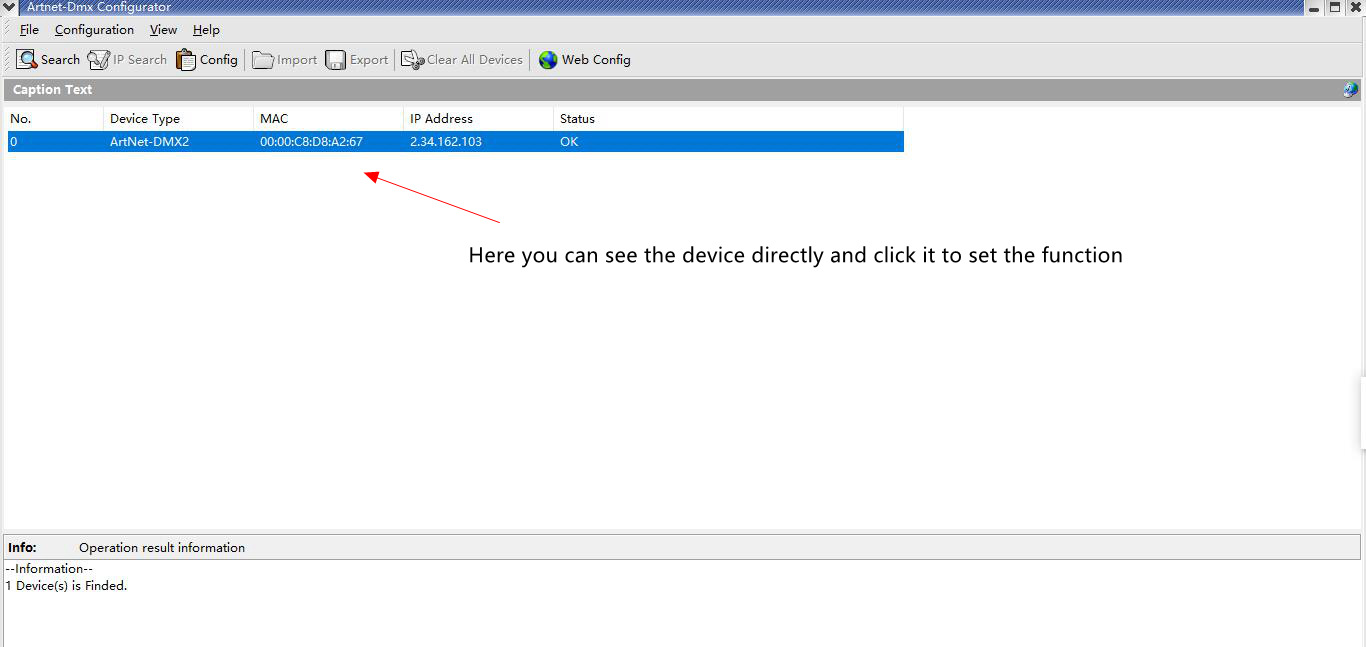The image size is (1366, 647).
Task: Click the IP Address column header
Action: pyautogui.click(x=478, y=119)
